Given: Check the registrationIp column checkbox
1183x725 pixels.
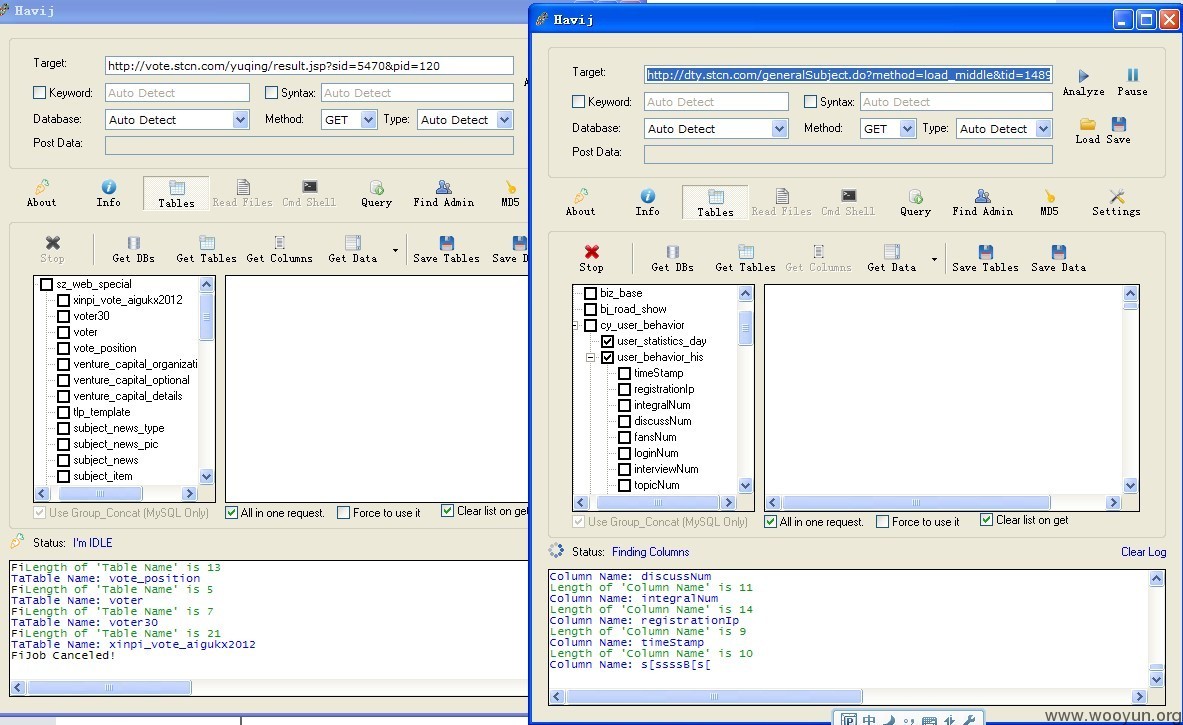Looking at the screenshot, I should pos(625,389).
